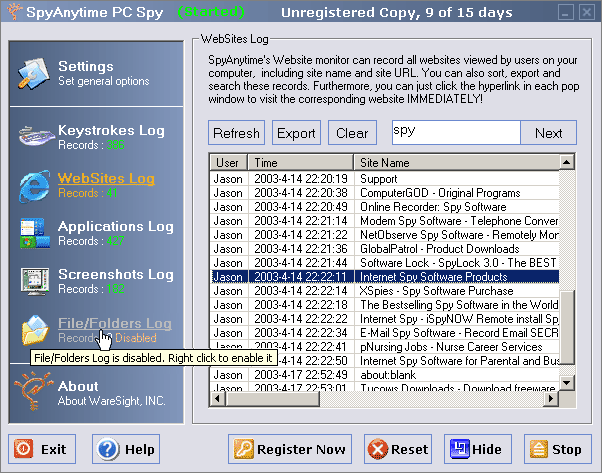Image resolution: width=602 pixels, height=473 pixels.
Task: Select 'NetObserve Spy Software' row
Action: [384, 235]
